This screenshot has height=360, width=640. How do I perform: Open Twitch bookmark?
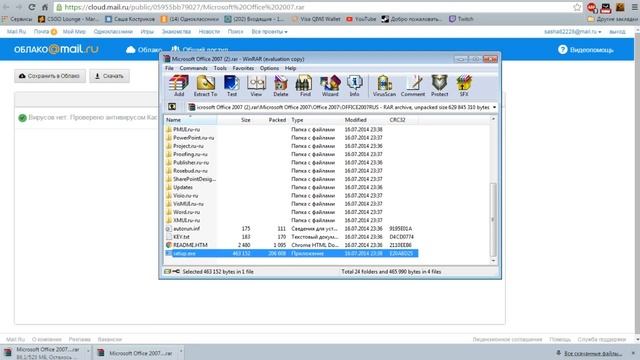461,19
